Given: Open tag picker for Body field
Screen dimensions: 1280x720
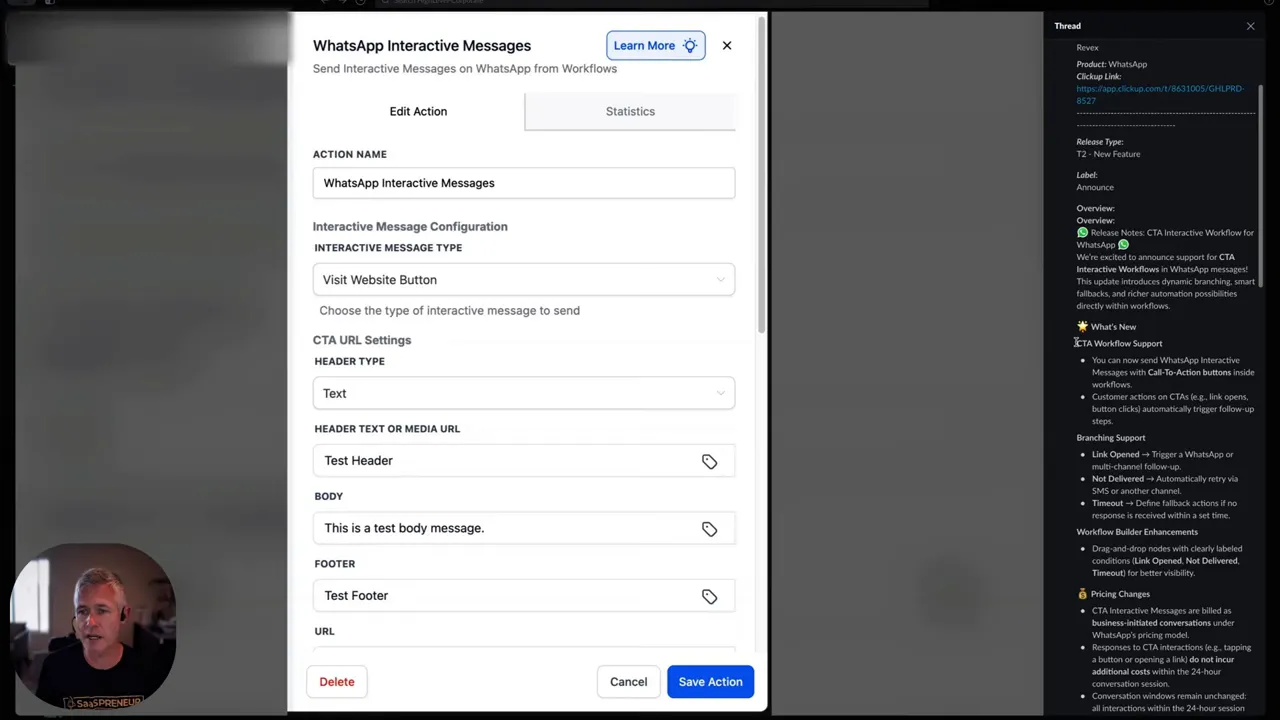Looking at the screenshot, I should 709,529.
